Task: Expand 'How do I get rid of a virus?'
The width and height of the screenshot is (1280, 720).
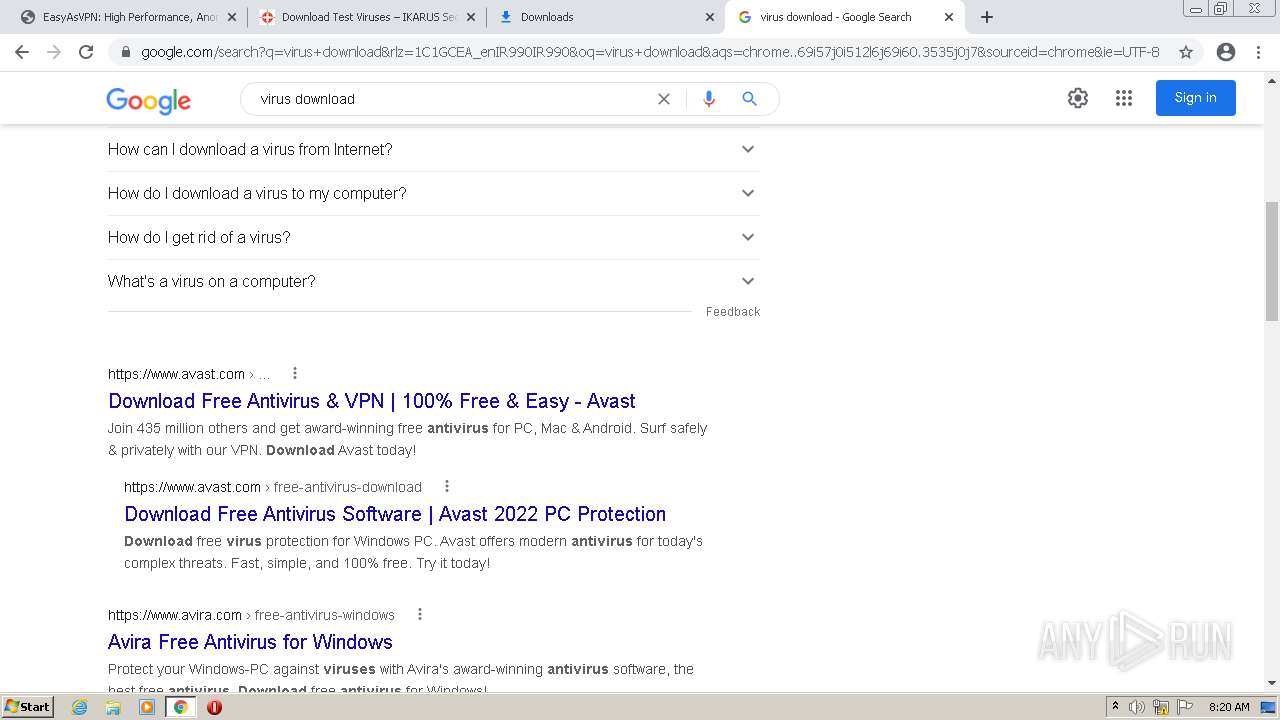Action: tap(432, 237)
